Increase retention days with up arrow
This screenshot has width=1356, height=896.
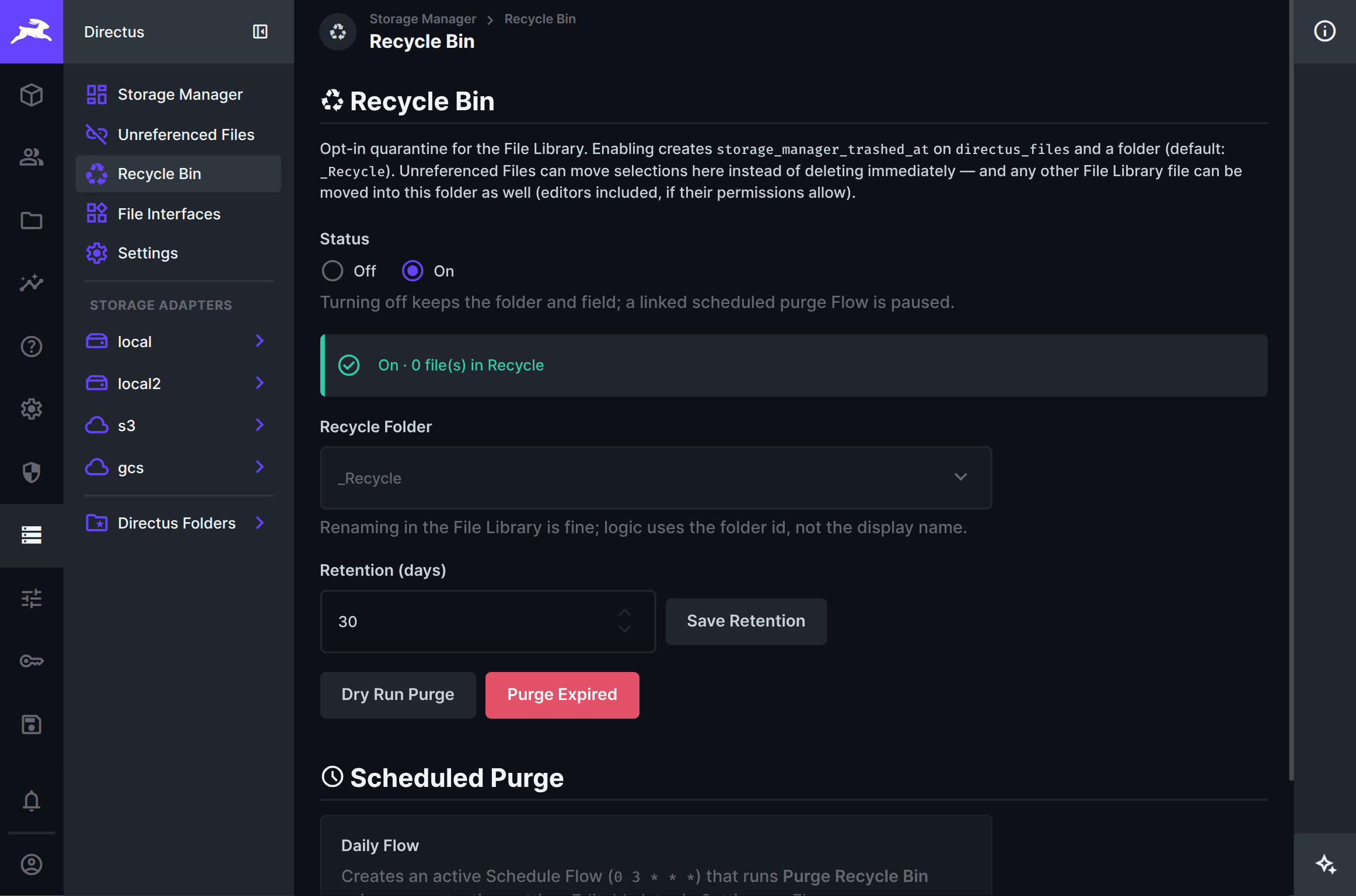[624, 612]
